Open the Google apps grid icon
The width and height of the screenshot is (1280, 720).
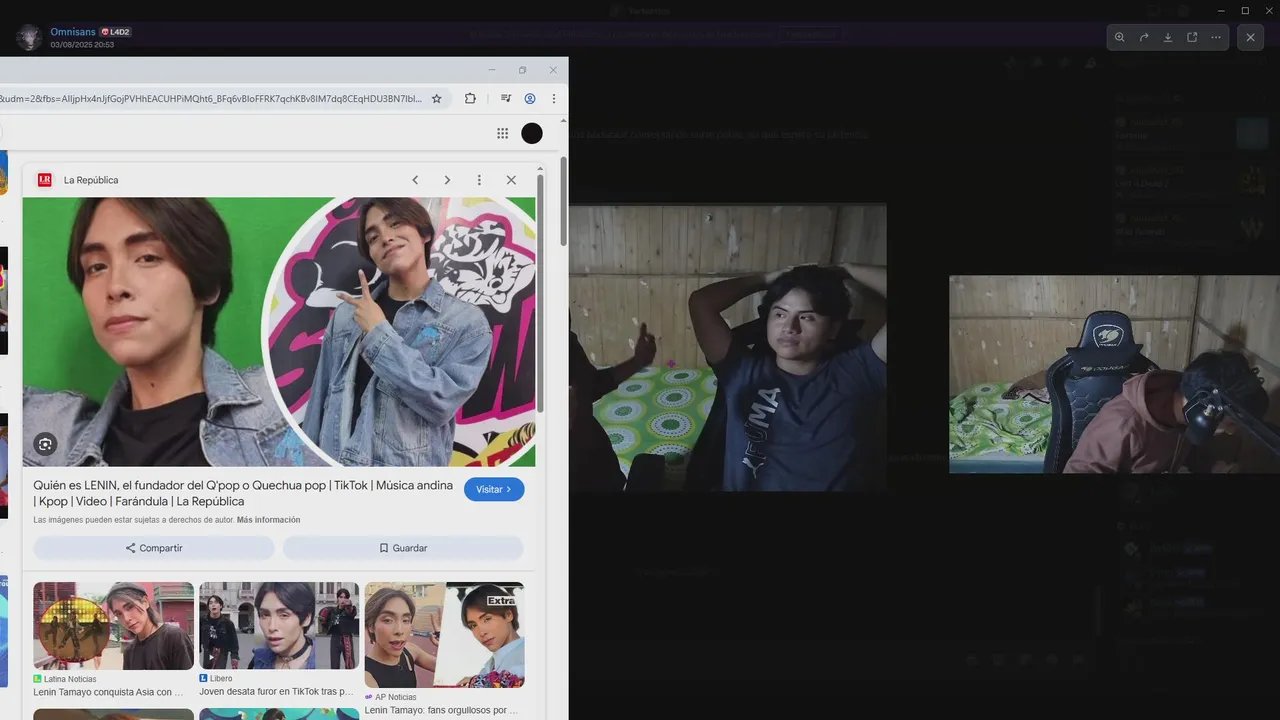pos(503,133)
